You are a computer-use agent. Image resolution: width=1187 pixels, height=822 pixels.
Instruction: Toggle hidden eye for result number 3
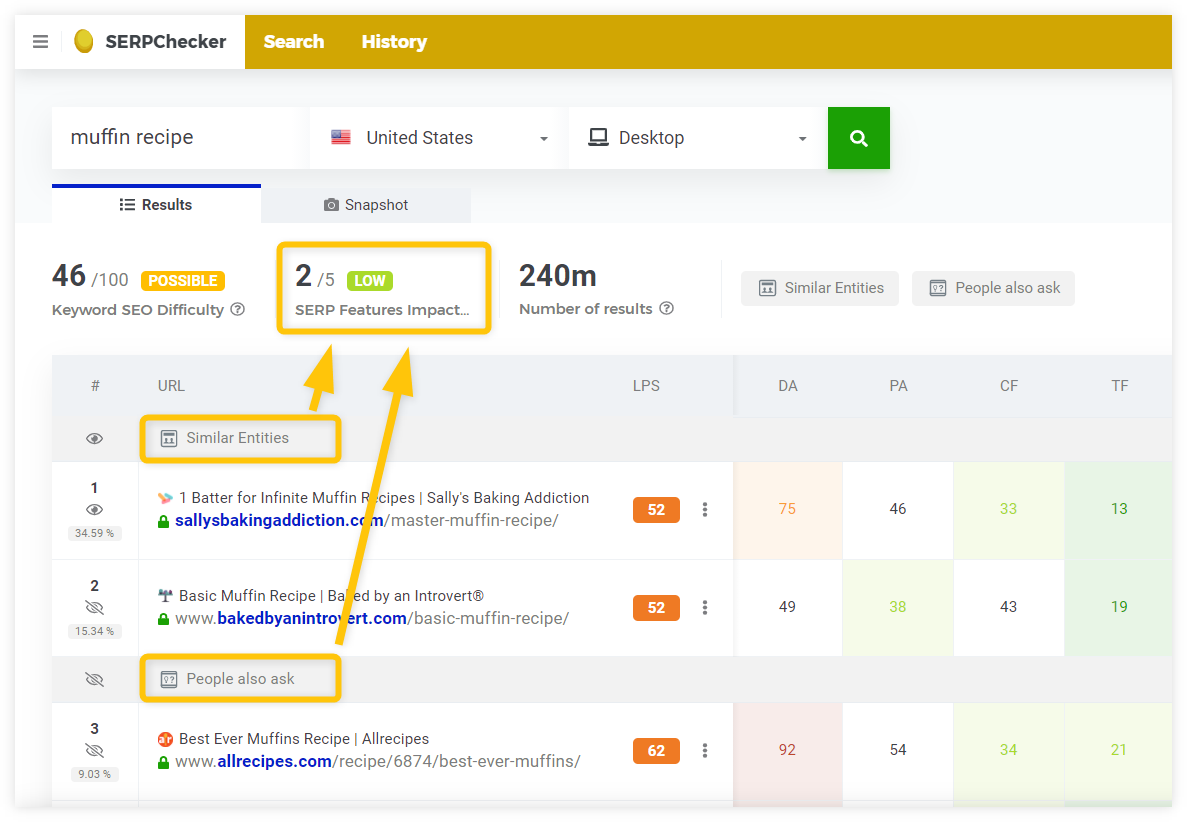[x=95, y=750]
